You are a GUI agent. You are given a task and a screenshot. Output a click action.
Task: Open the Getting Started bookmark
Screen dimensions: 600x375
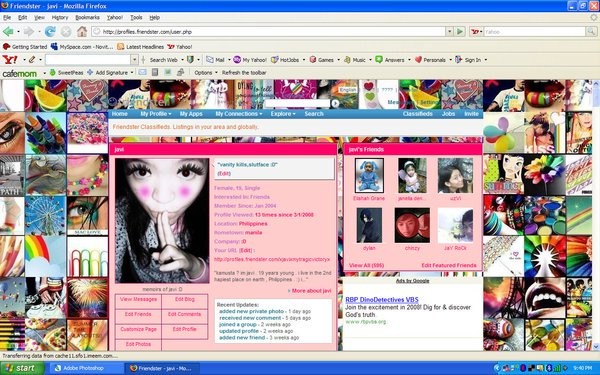tap(25, 47)
